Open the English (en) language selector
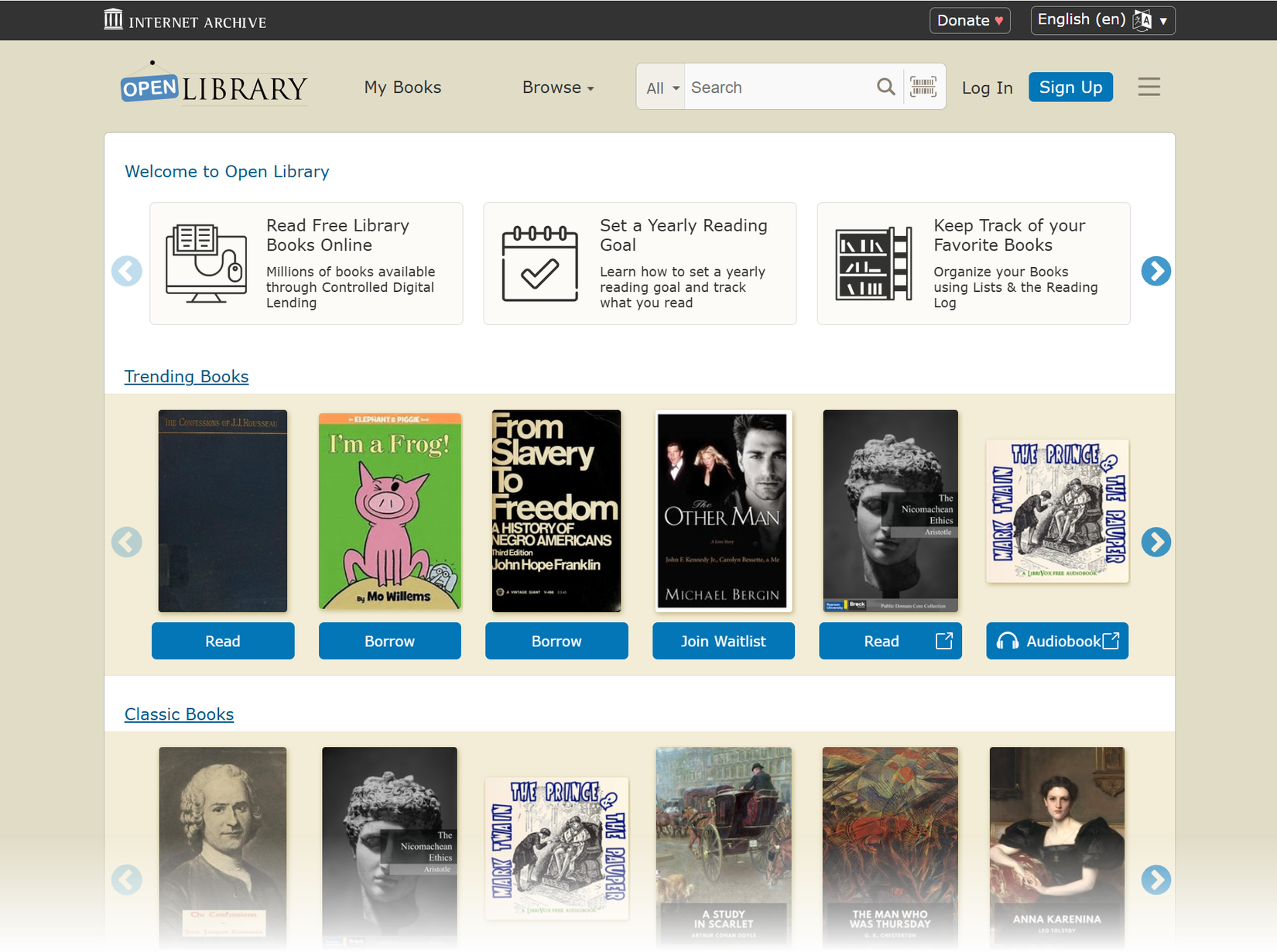 pyautogui.click(x=1102, y=20)
